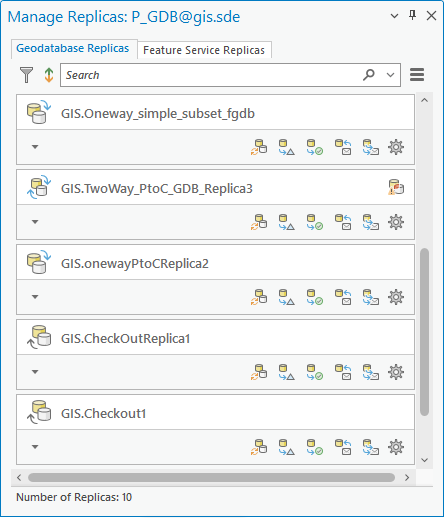Click the checkout replica icon of GIS.CheckOutReplica1
The image size is (444, 518).
[39, 337]
